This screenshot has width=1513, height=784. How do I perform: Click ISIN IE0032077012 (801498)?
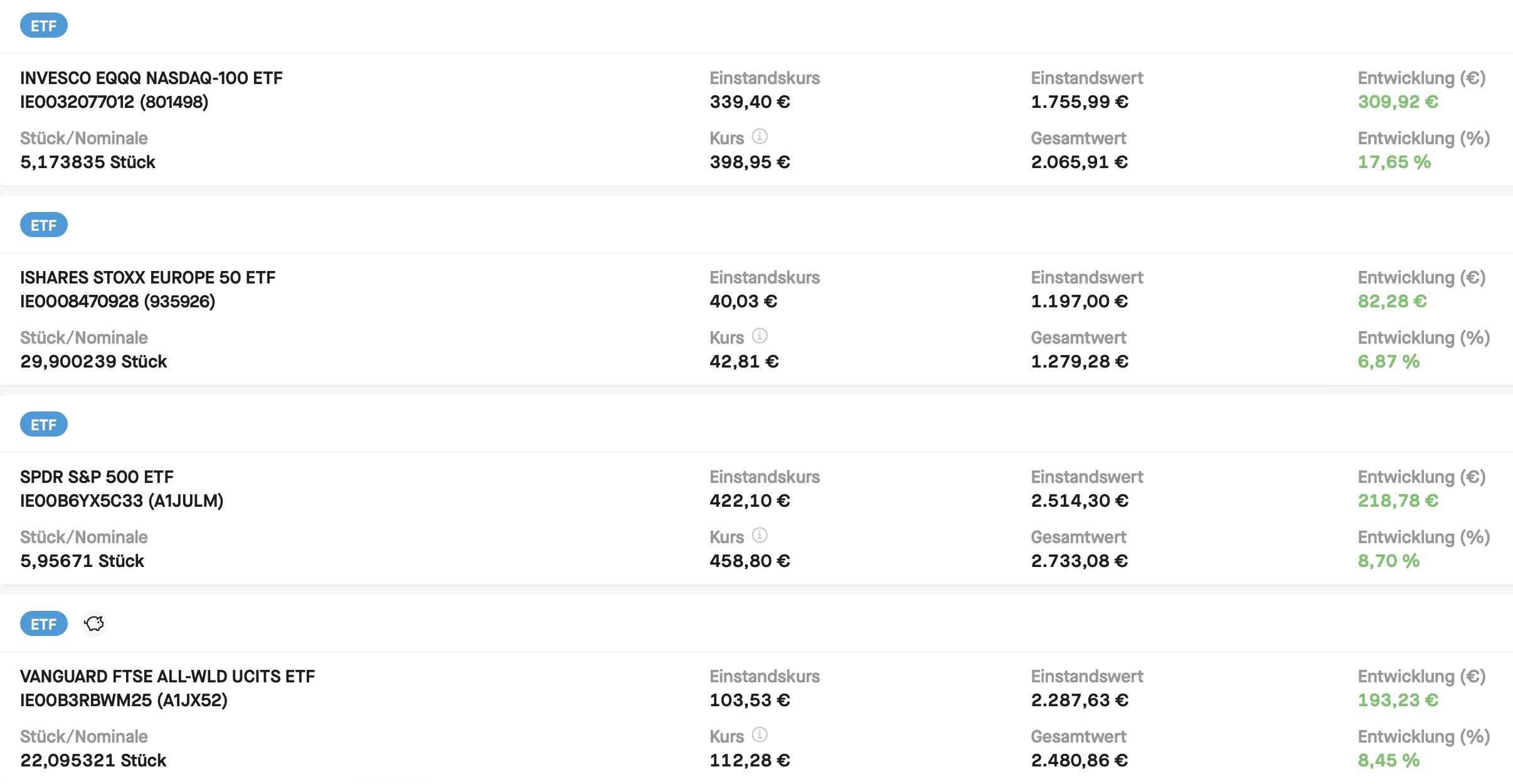[x=114, y=102]
